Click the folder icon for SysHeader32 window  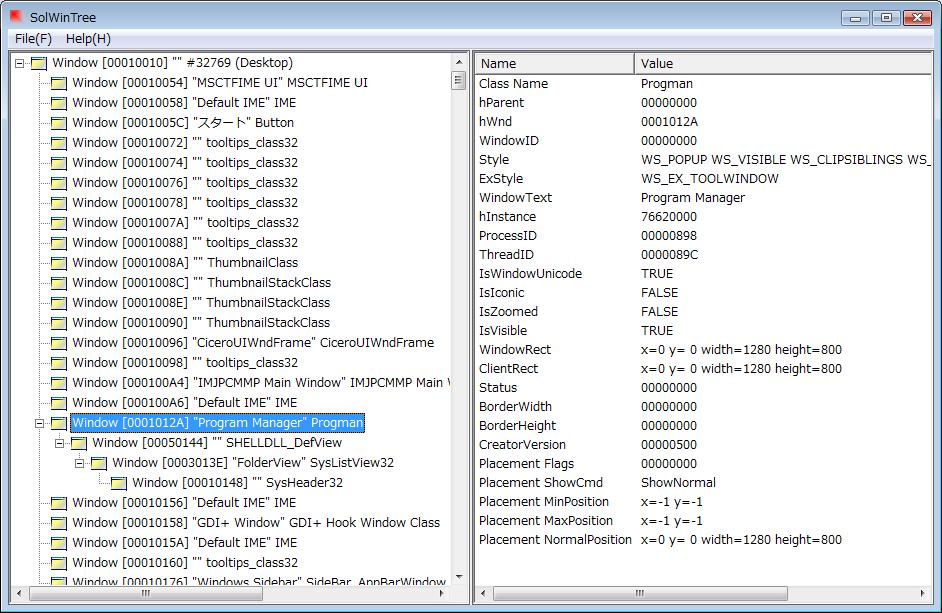coord(118,483)
